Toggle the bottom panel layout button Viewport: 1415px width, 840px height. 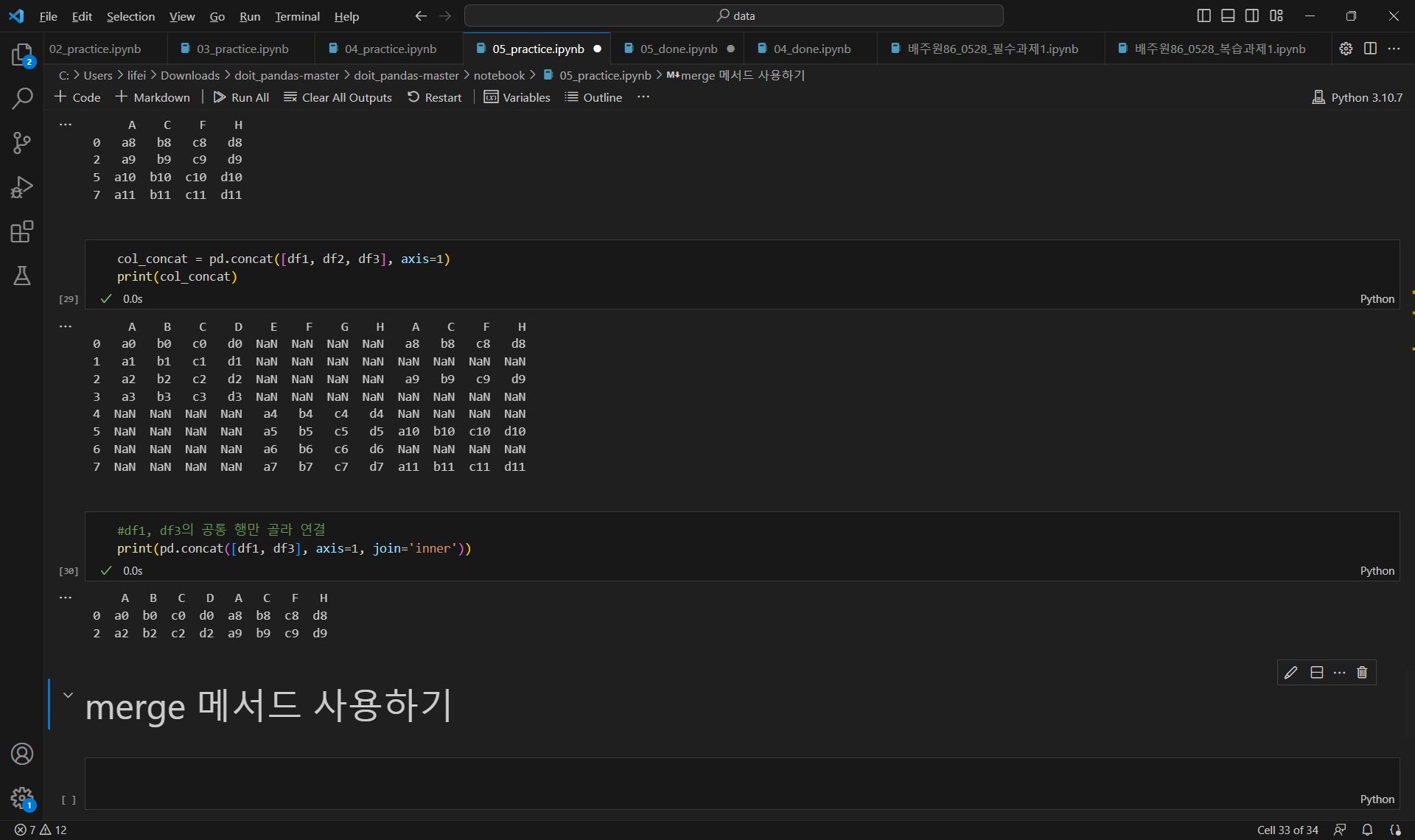point(1228,15)
